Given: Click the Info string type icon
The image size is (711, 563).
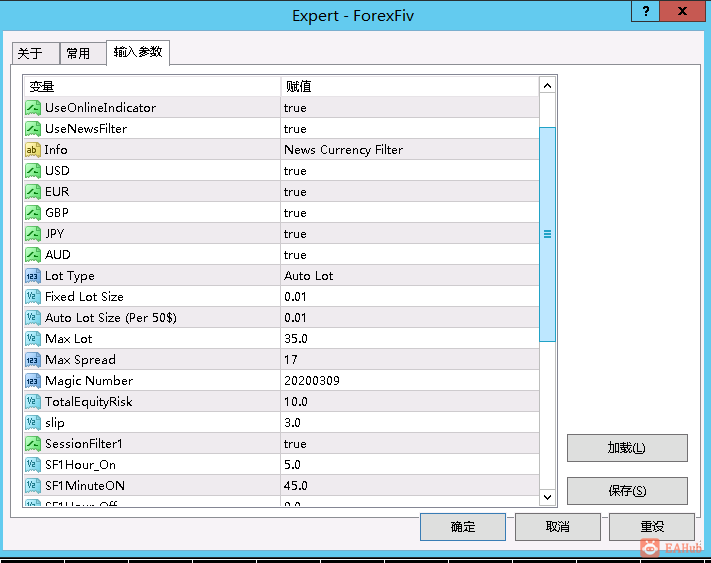Looking at the screenshot, I should click(33, 150).
